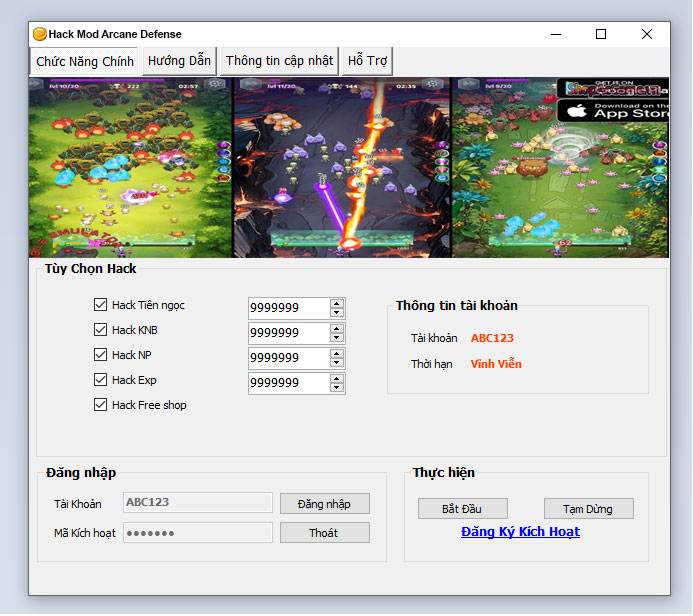The width and height of the screenshot is (693, 616).
Task: Click the middle lava gameplay screenshot
Action: [342, 167]
